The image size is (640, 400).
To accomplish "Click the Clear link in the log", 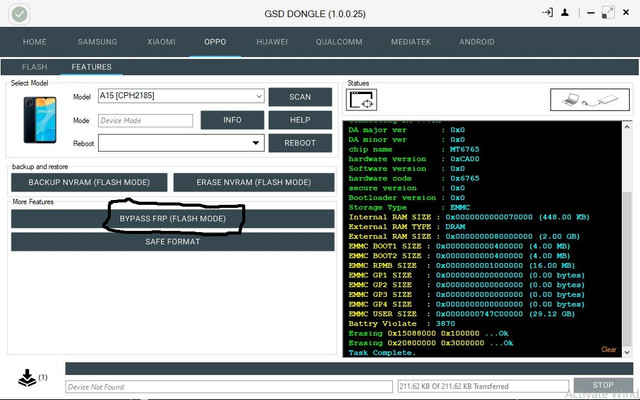I will (x=609, y=349).
